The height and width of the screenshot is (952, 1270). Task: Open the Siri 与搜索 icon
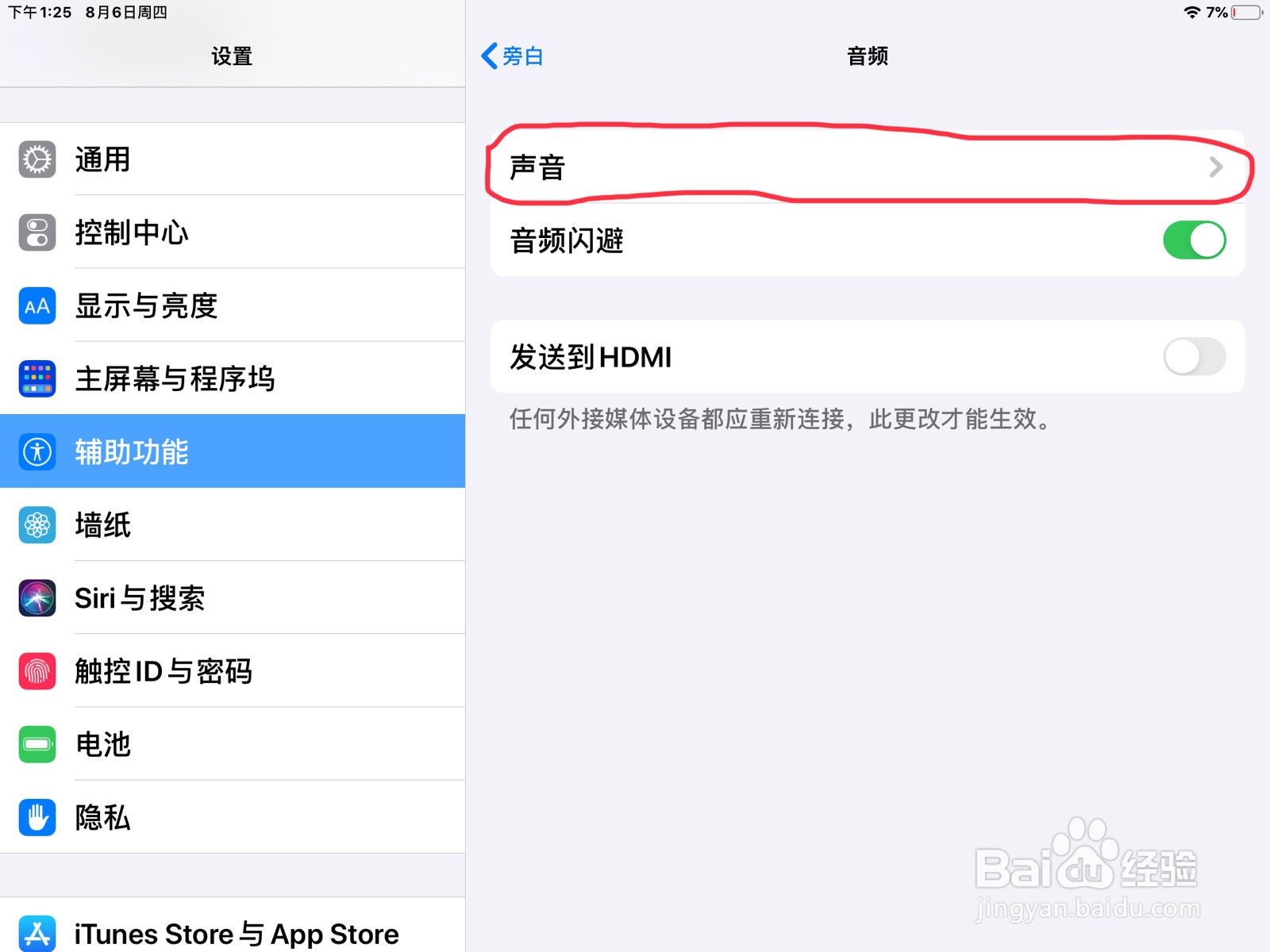pyautogui.click(x=37, y=598)
